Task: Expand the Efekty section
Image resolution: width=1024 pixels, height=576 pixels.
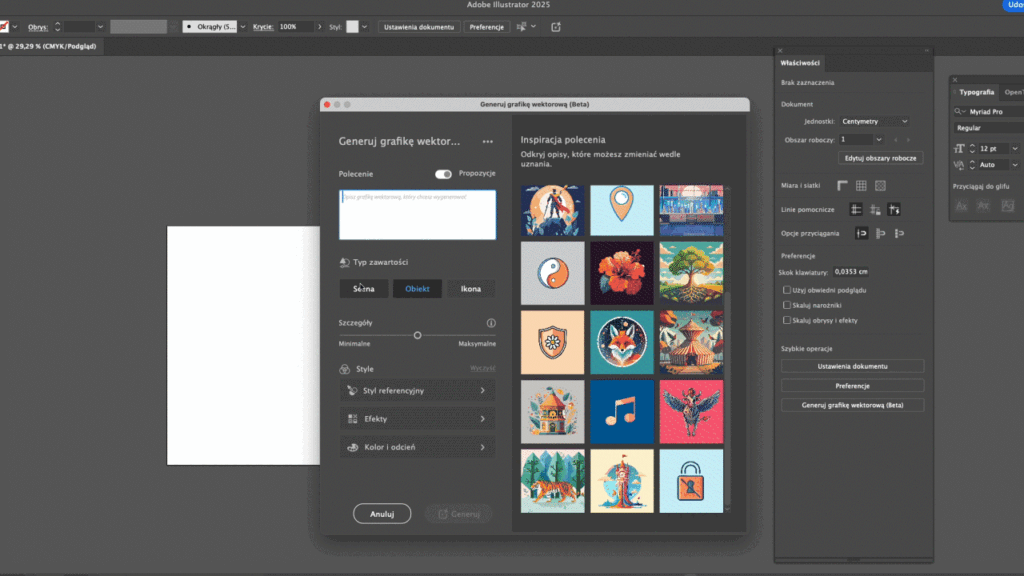Action: (x=417, y=419)
